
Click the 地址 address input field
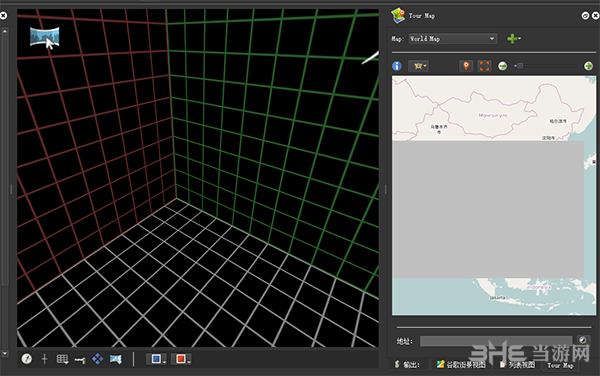click(x=496, y=341)
